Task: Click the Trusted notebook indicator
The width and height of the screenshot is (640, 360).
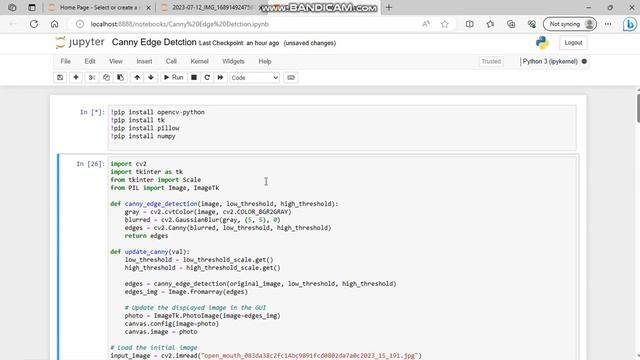Action: pyautogui.click(x=491, y=61)
